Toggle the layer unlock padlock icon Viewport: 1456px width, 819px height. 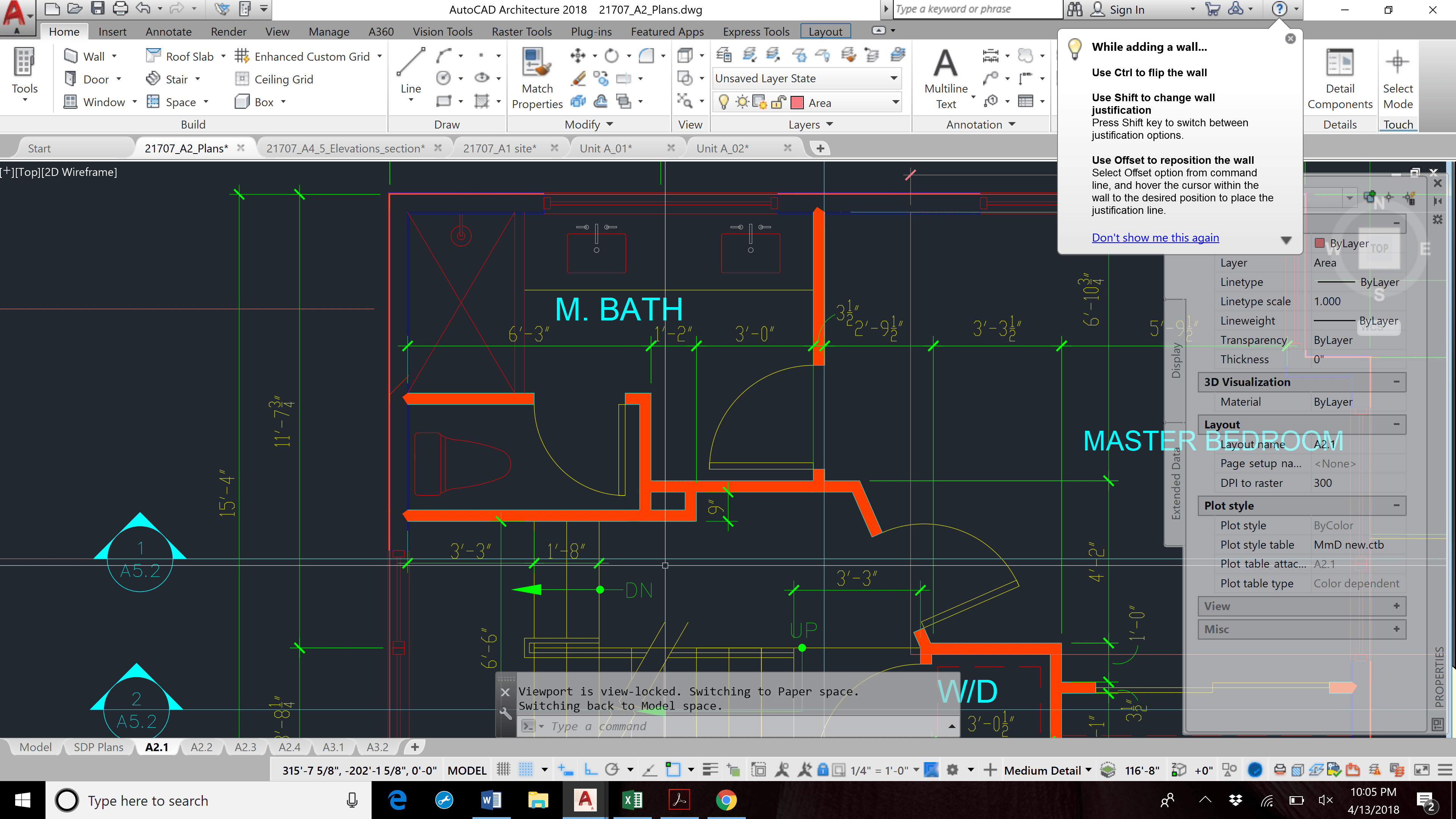778,102
